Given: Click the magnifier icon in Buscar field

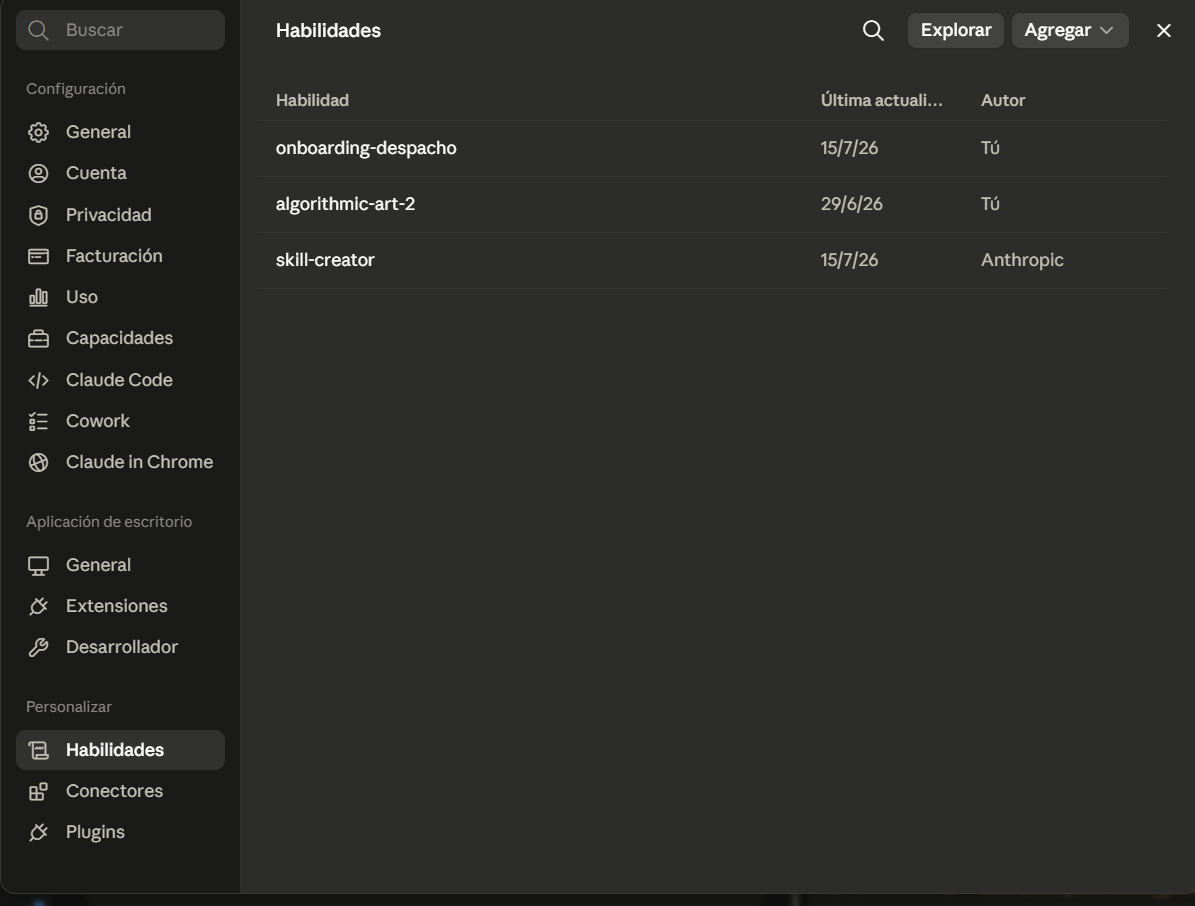Looking at the screenshot, I should click(38, 30).
